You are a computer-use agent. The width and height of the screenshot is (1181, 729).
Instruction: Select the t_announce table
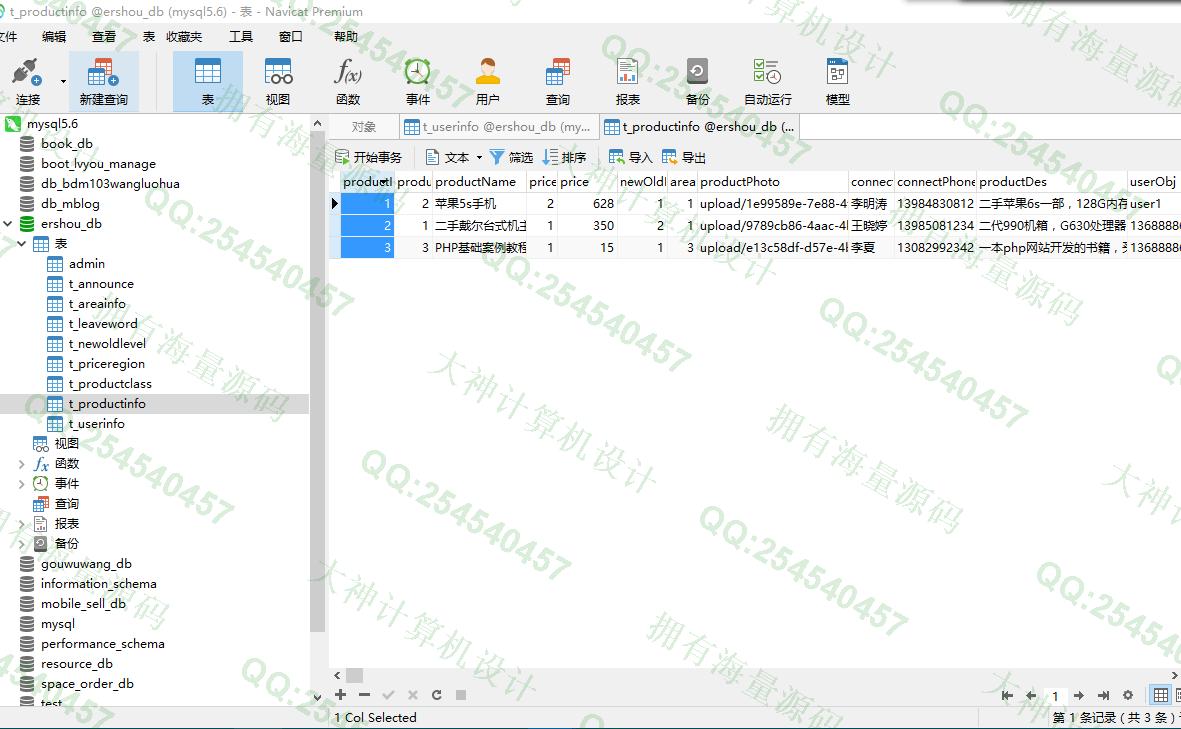pyautogui.click(x=101, y=284)
